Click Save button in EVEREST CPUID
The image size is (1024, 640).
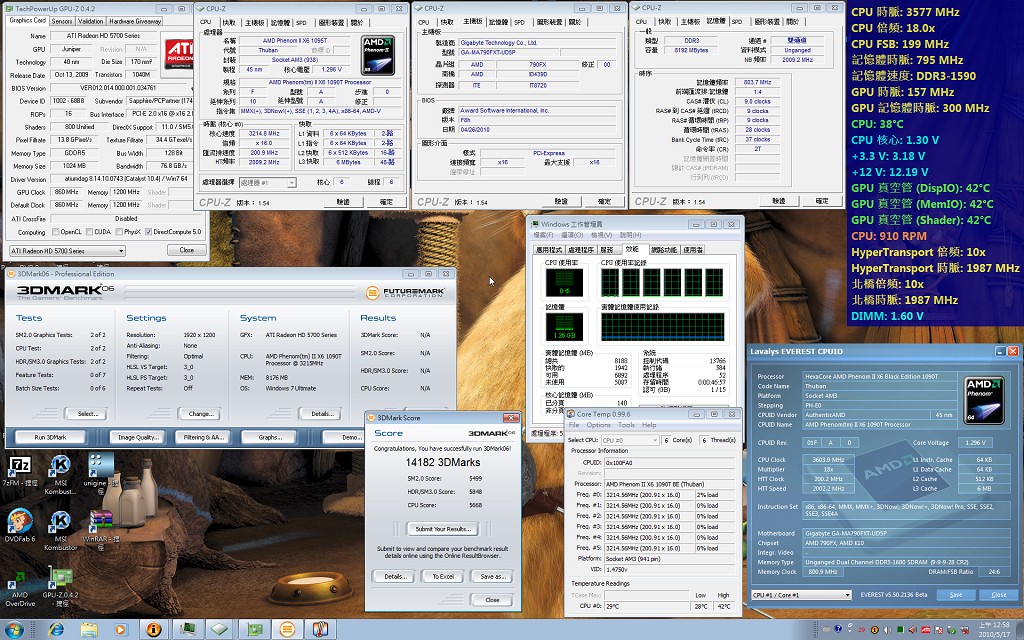956,595
